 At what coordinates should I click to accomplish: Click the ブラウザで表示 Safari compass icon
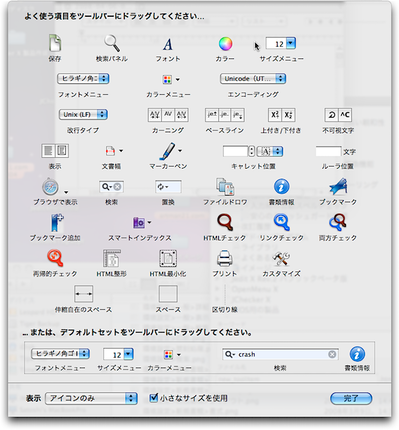click(51, 187)
